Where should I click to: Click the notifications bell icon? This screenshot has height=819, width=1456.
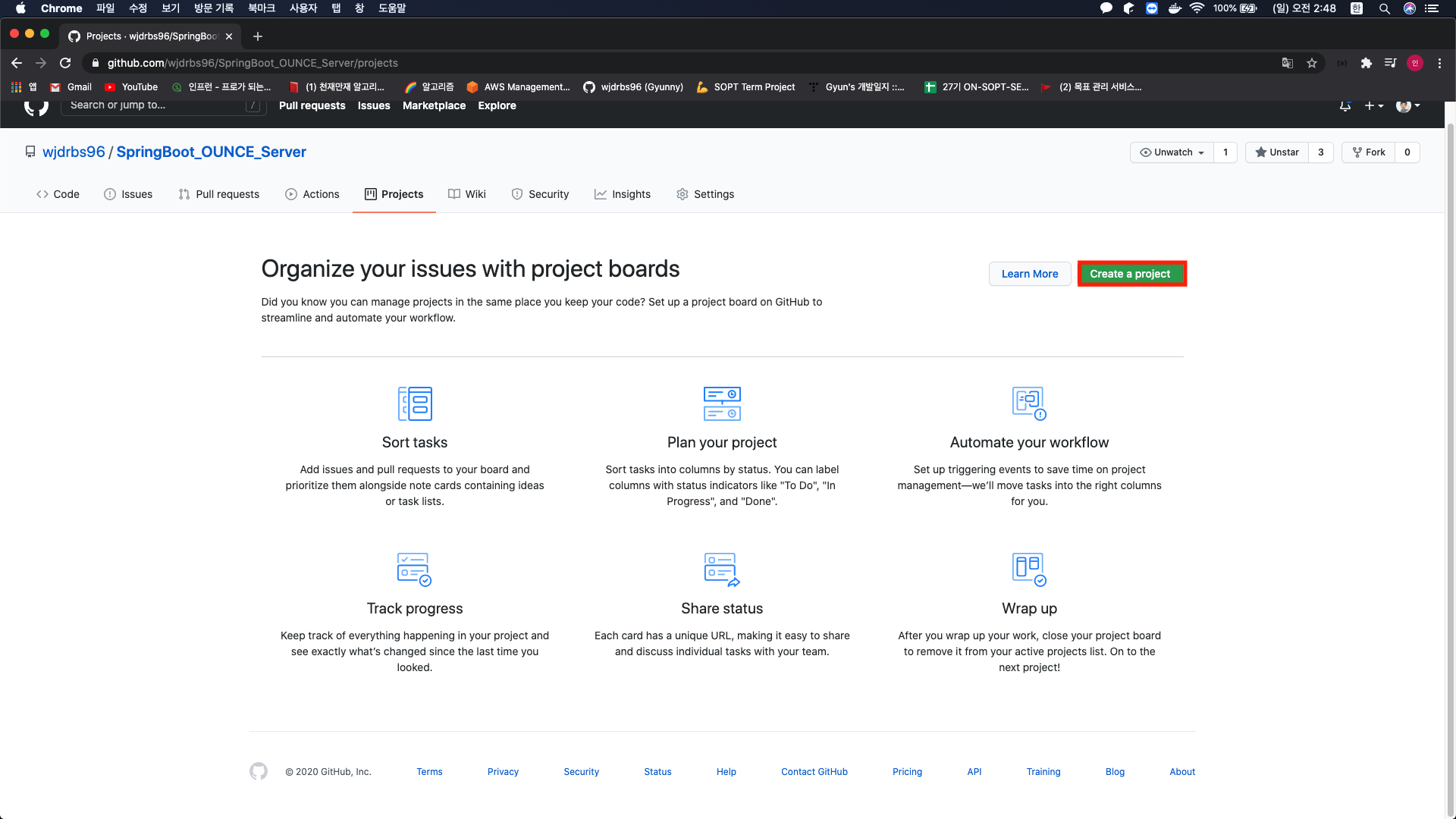[x=1345, y=106]
